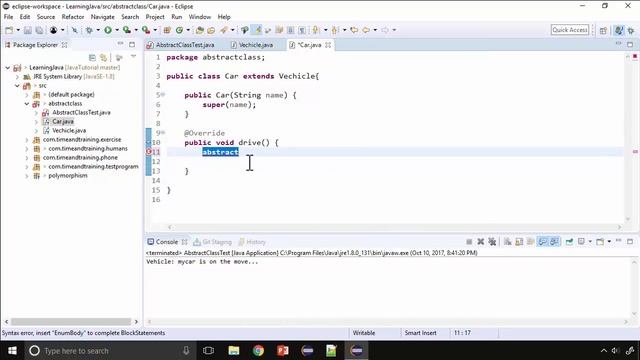The image size is (640, 360).
Task: Click the New Java Class icon
Action: pos(179,30)
